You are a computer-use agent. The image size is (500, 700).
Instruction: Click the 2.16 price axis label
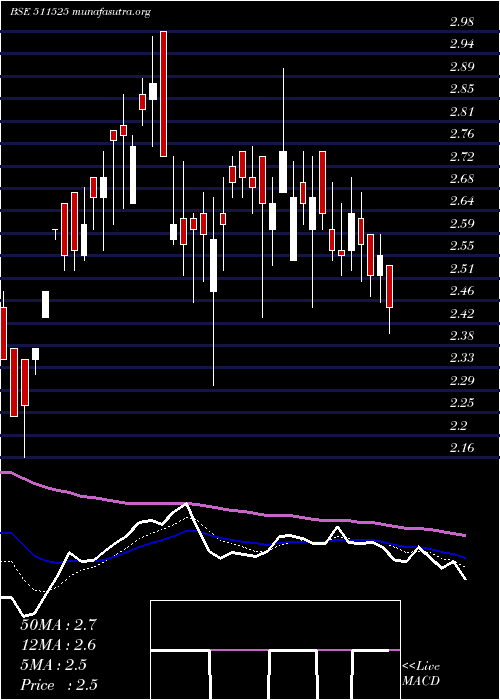pos(462,448)
